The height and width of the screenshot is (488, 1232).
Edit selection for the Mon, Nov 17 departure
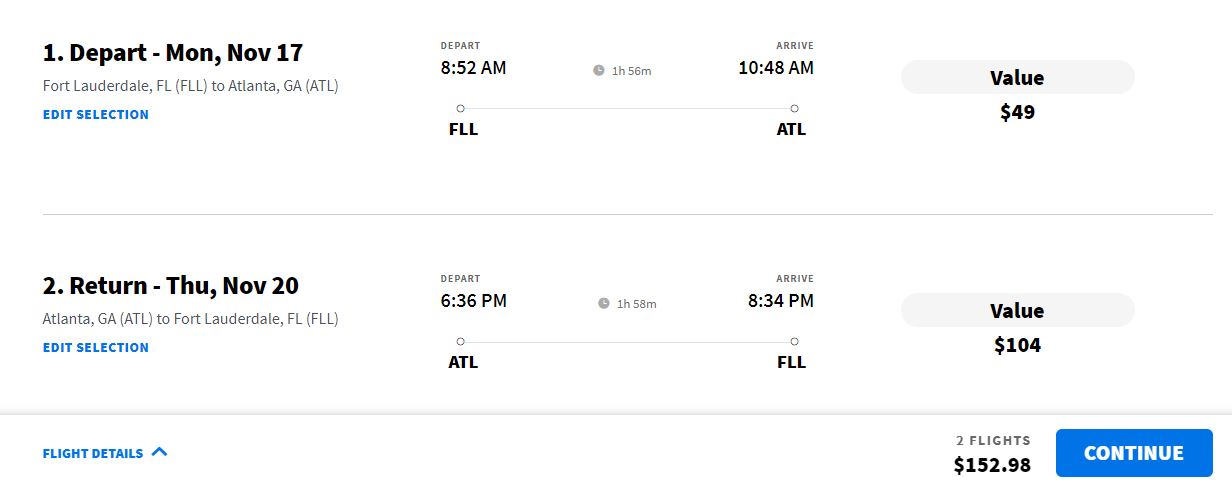(96, 114)
